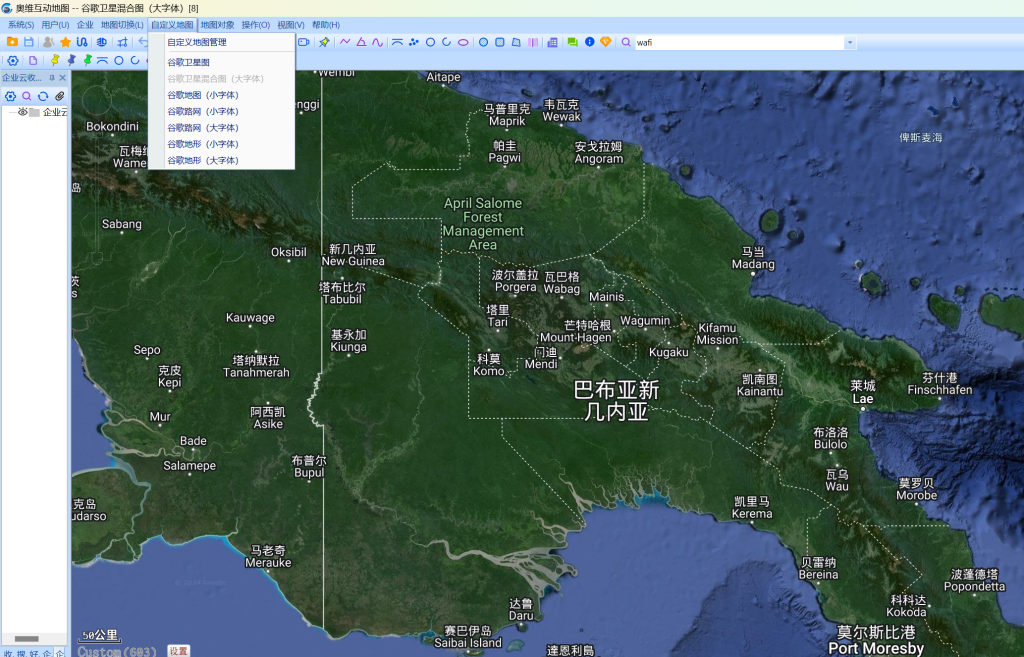1024x657 pixels.
Task: Toggle eye visibility of enterprise cloud folder
Action: click(x=22, y=112)
